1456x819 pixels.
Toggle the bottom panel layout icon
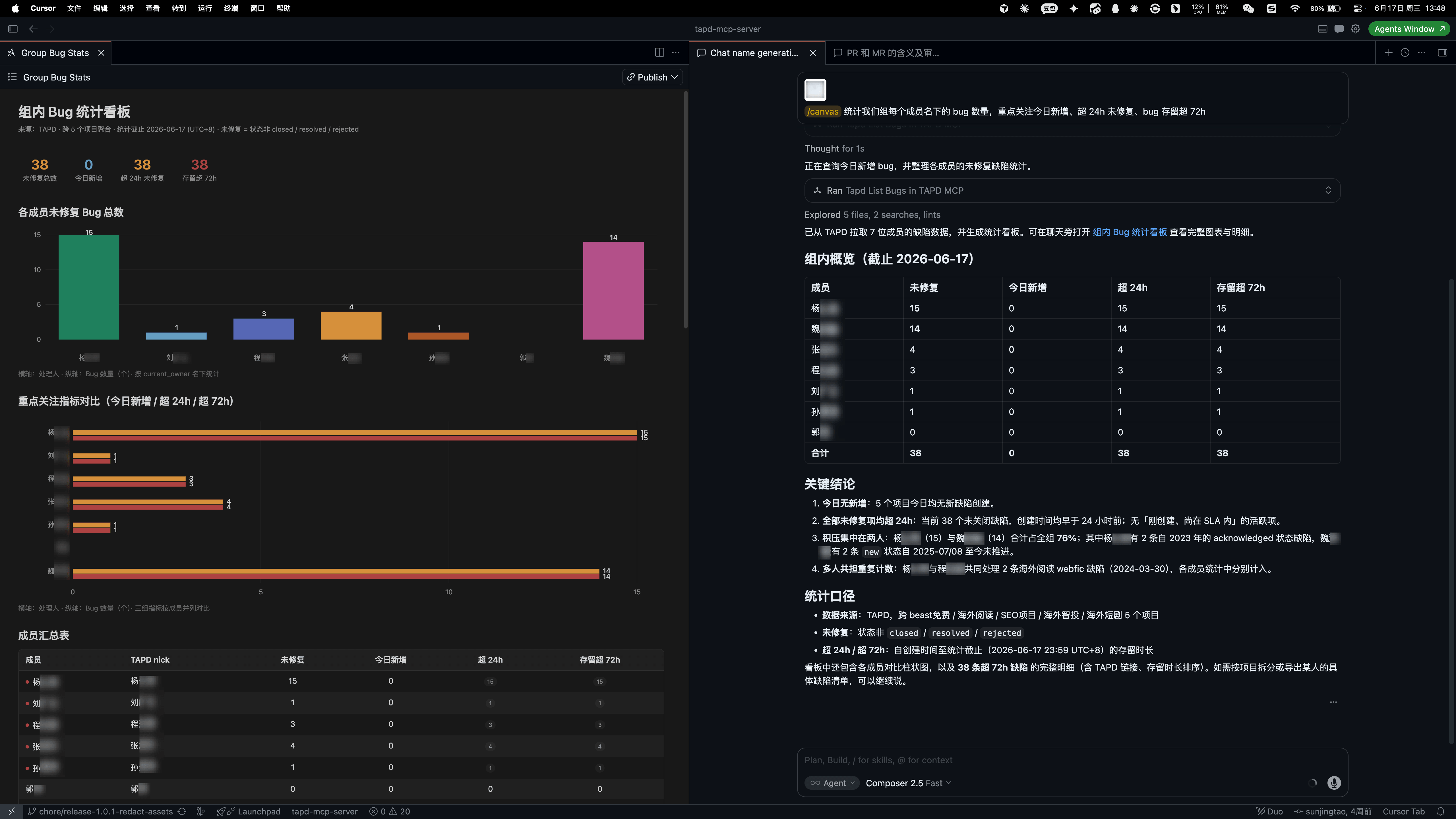[1323, 29]
